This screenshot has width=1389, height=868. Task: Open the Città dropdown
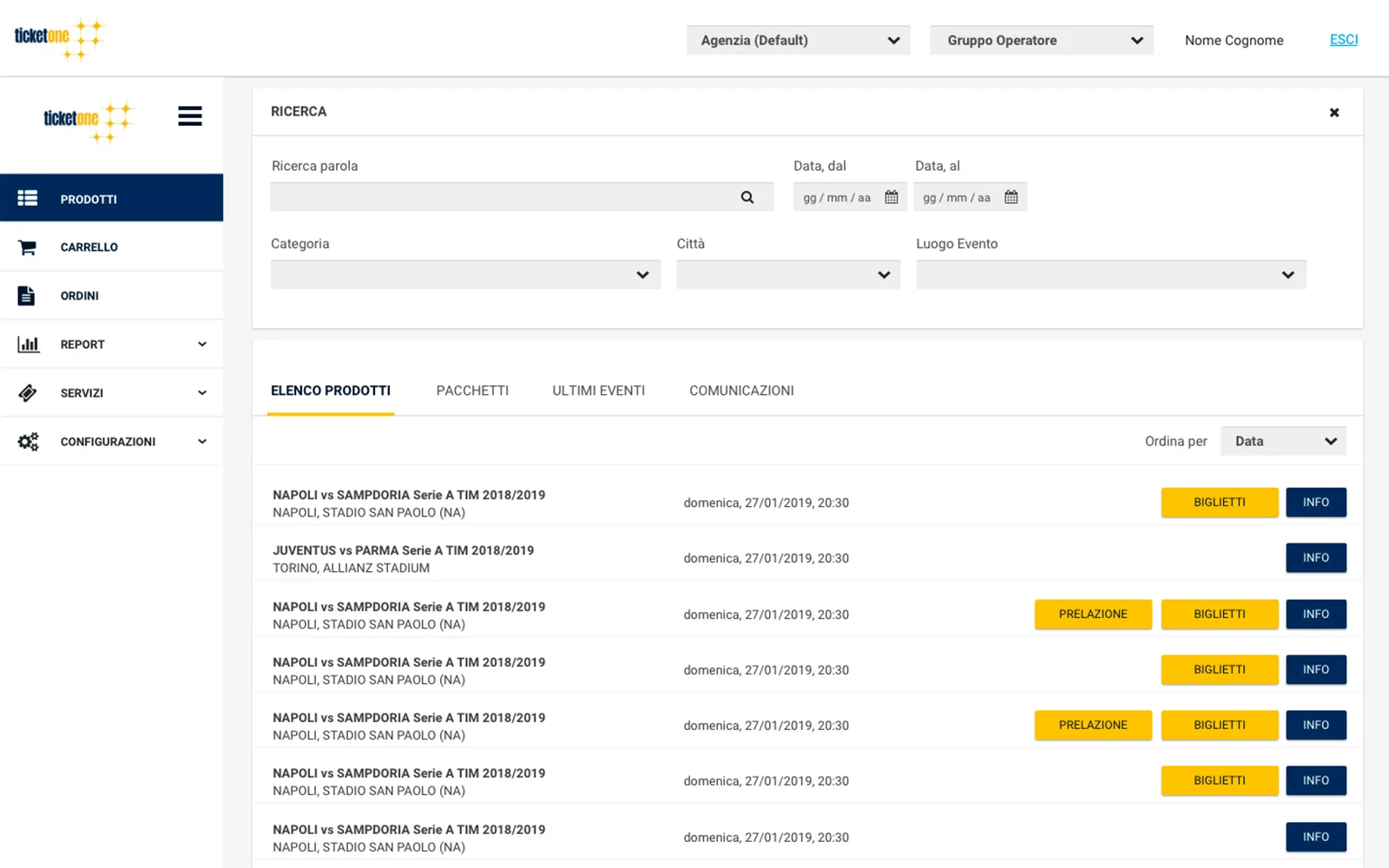[x=788, y=274]
